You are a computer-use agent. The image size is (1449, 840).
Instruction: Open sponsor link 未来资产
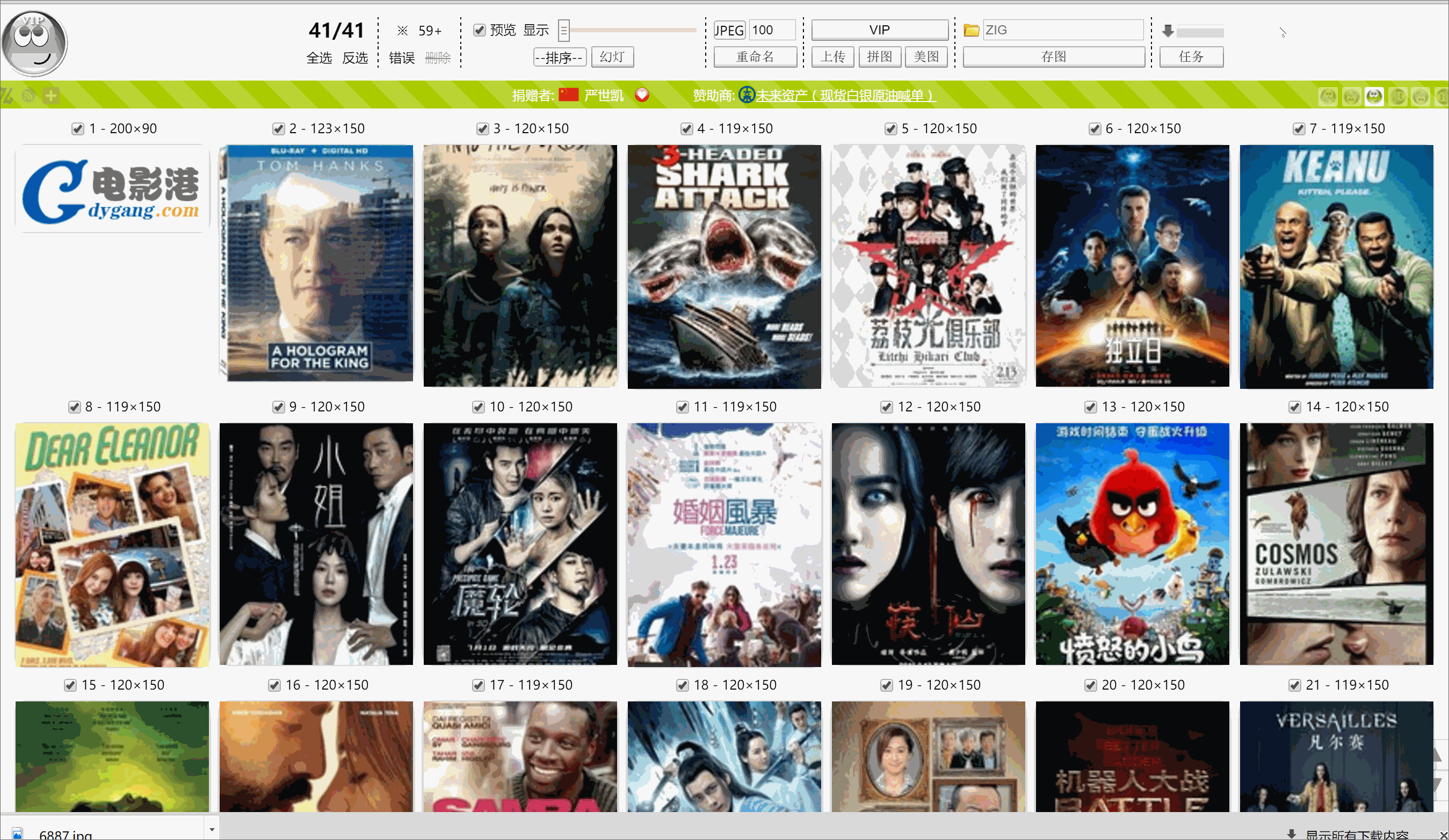(x=846, y=96)
